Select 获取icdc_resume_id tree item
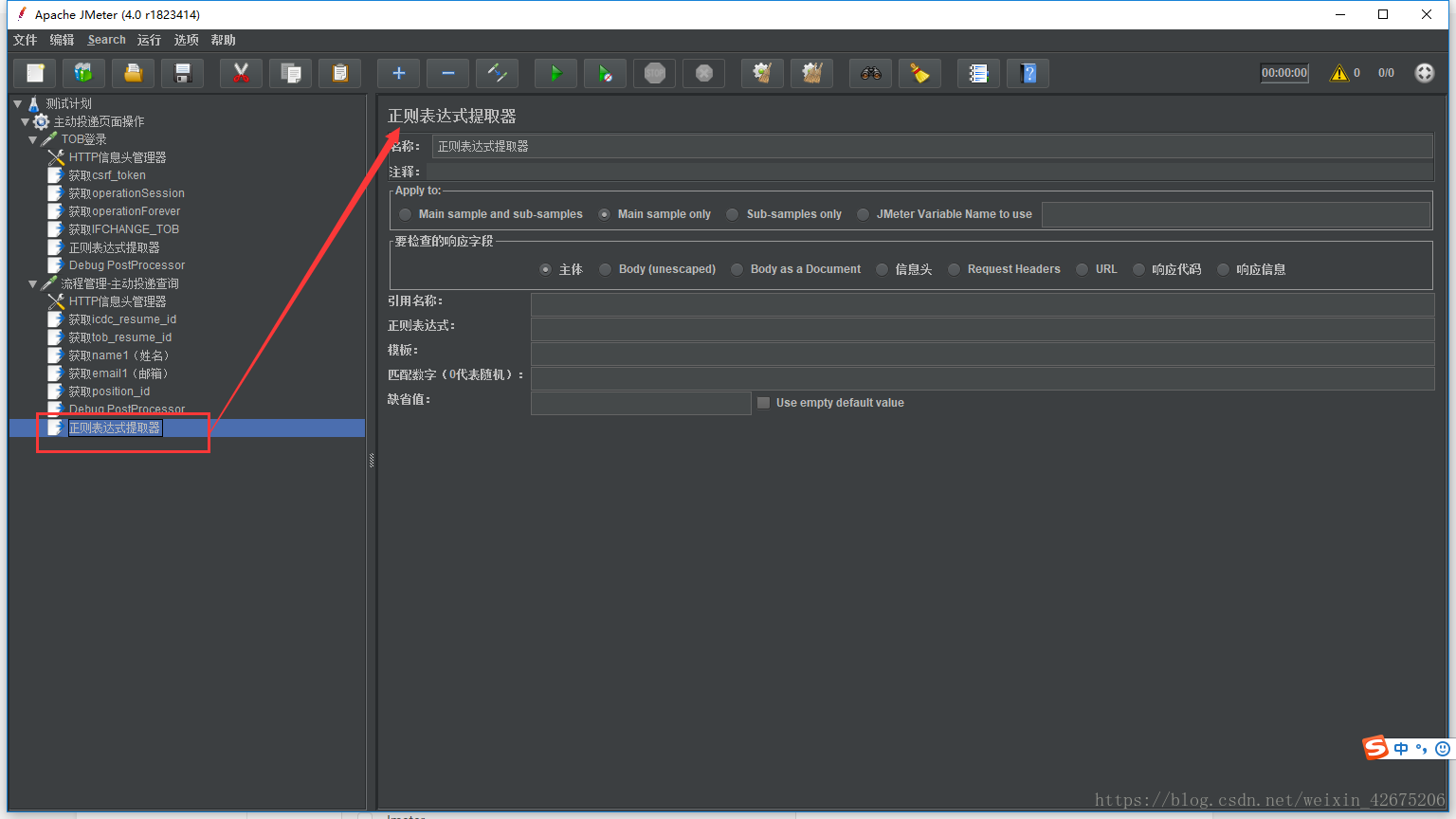 coord(122,319)
